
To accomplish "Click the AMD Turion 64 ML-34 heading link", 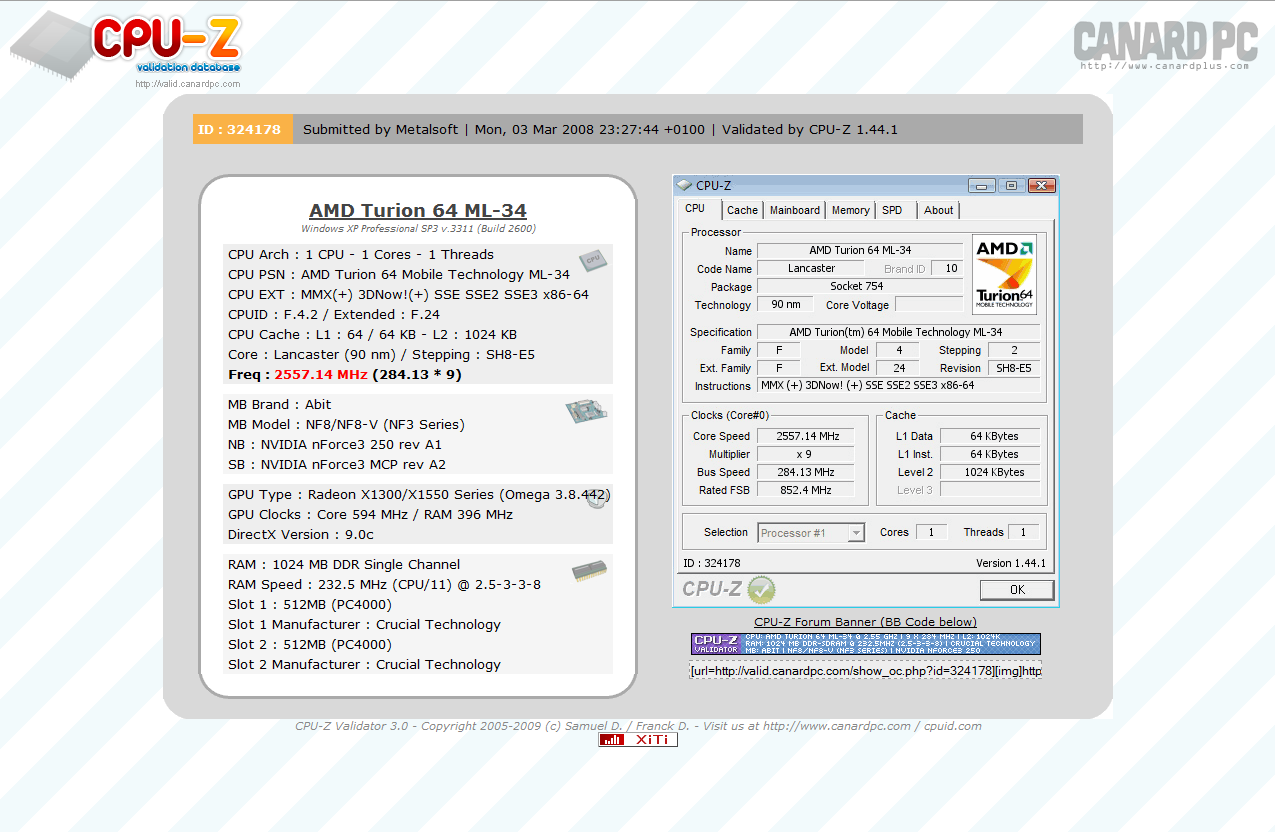I will [418, 210].
